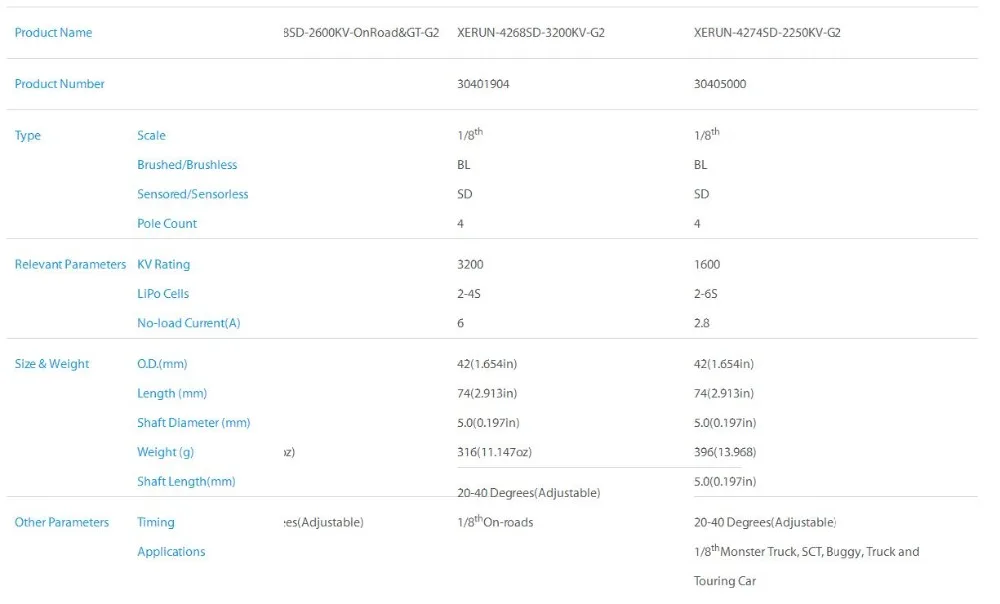
Task: Click the LiPo Cells label
Action: tap(163, 293)
